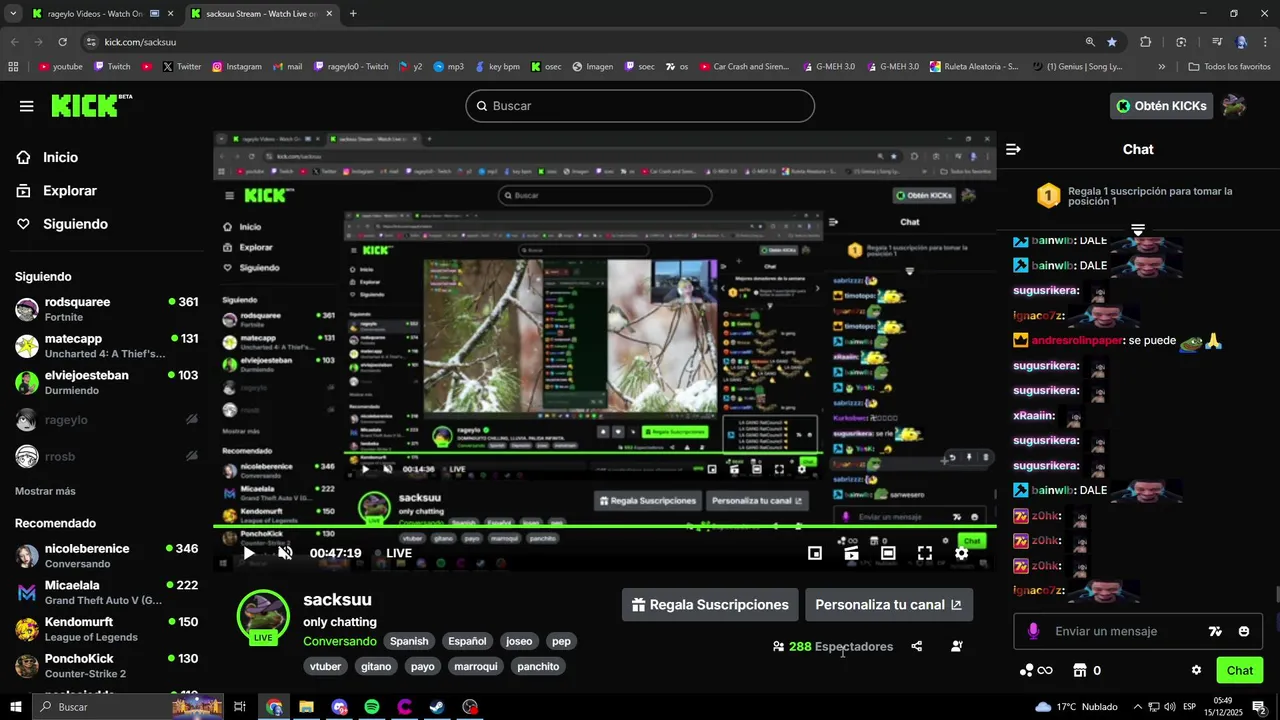The height and width of the screenshot is (720, 1280).
Task: Collapse the chat panel
Action: click(1013, 149)
